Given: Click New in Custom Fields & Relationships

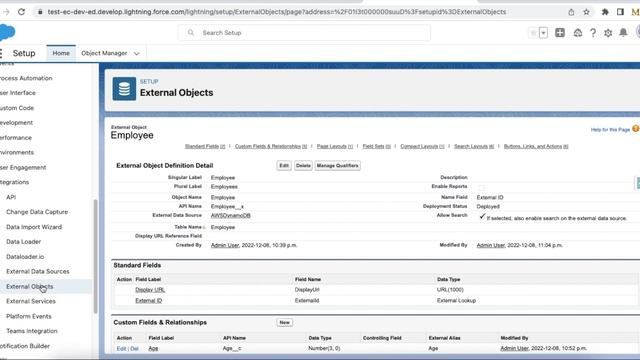Looking at the screenshot, I should 284,322.
